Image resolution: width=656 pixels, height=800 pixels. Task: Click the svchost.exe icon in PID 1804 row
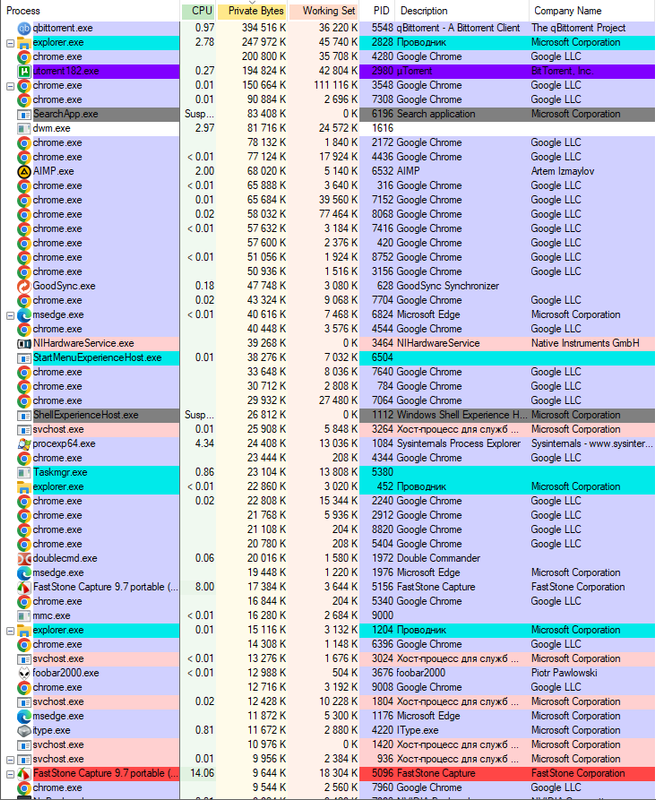coord(24,702)
